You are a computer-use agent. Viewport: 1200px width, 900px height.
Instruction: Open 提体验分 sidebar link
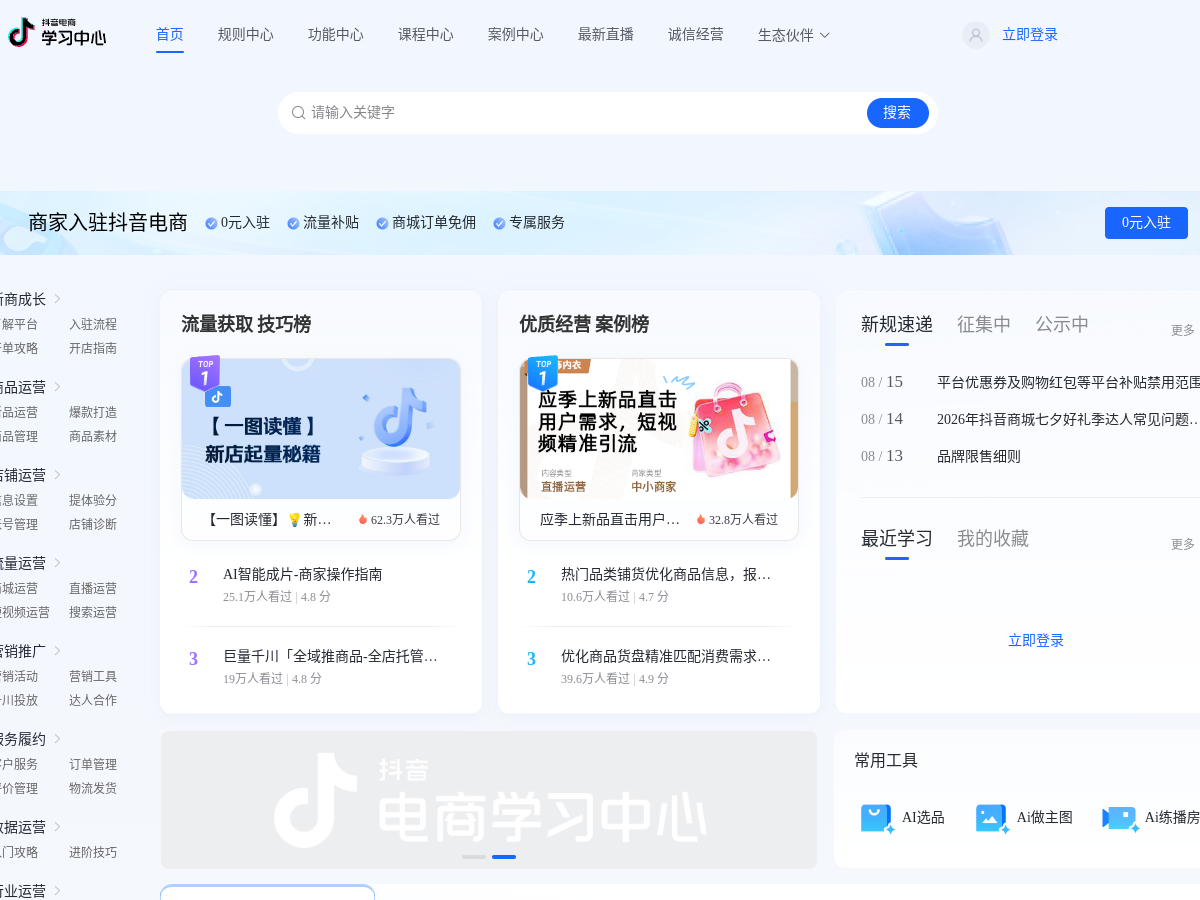point(93,501)
